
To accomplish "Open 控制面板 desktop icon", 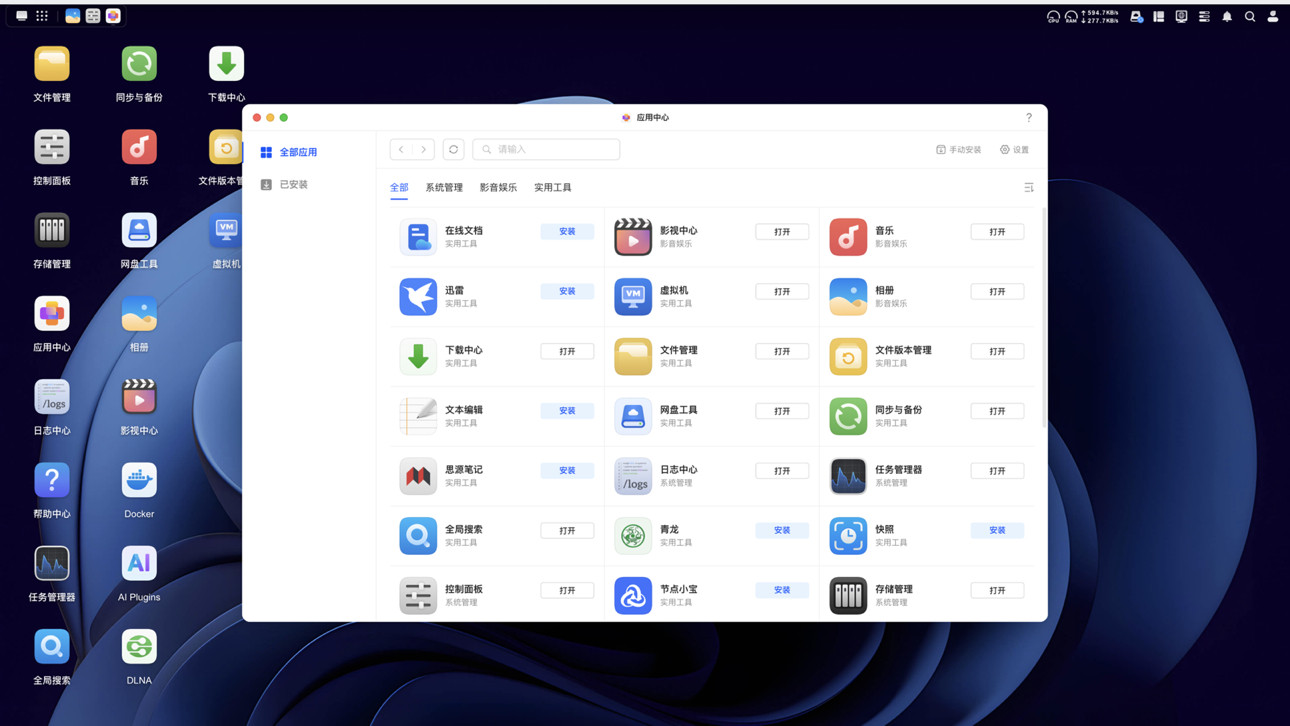I will pos(52,147).
